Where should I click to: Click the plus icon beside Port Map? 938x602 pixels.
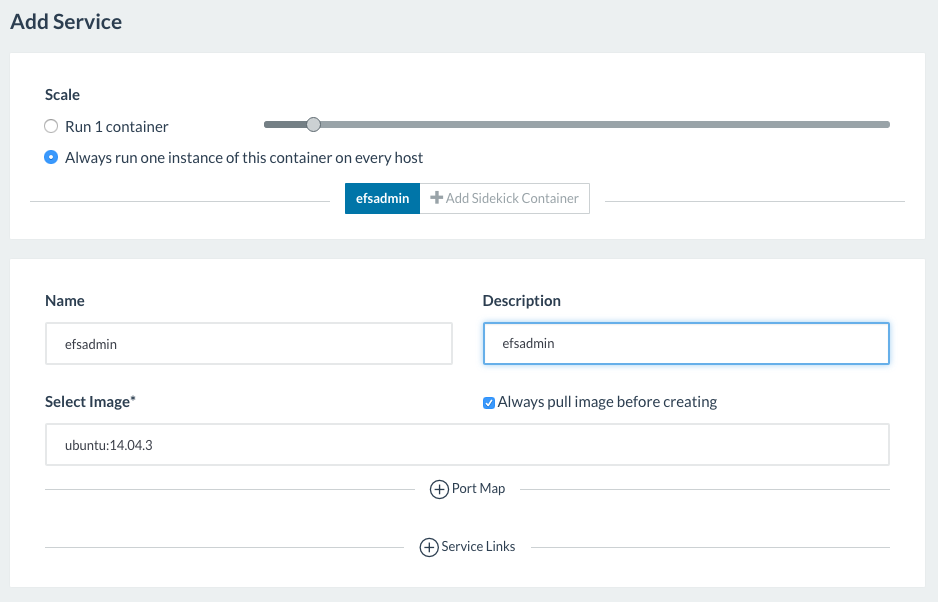[x=439, y=489]
